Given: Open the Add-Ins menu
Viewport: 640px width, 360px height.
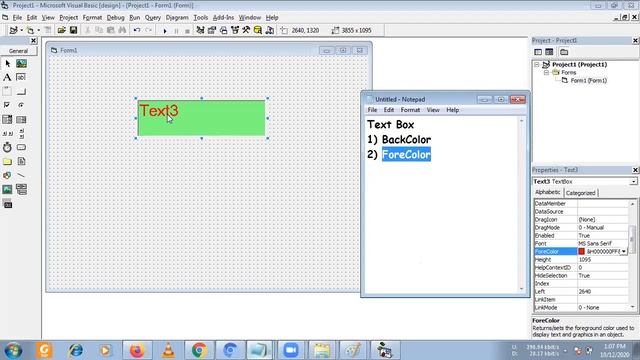Looking at the screenshot, I should (x=223, y=18).
